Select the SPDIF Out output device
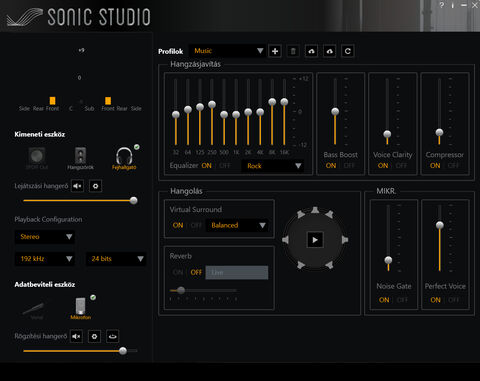Screen dimensions: 480x381 tap(37, 158)
